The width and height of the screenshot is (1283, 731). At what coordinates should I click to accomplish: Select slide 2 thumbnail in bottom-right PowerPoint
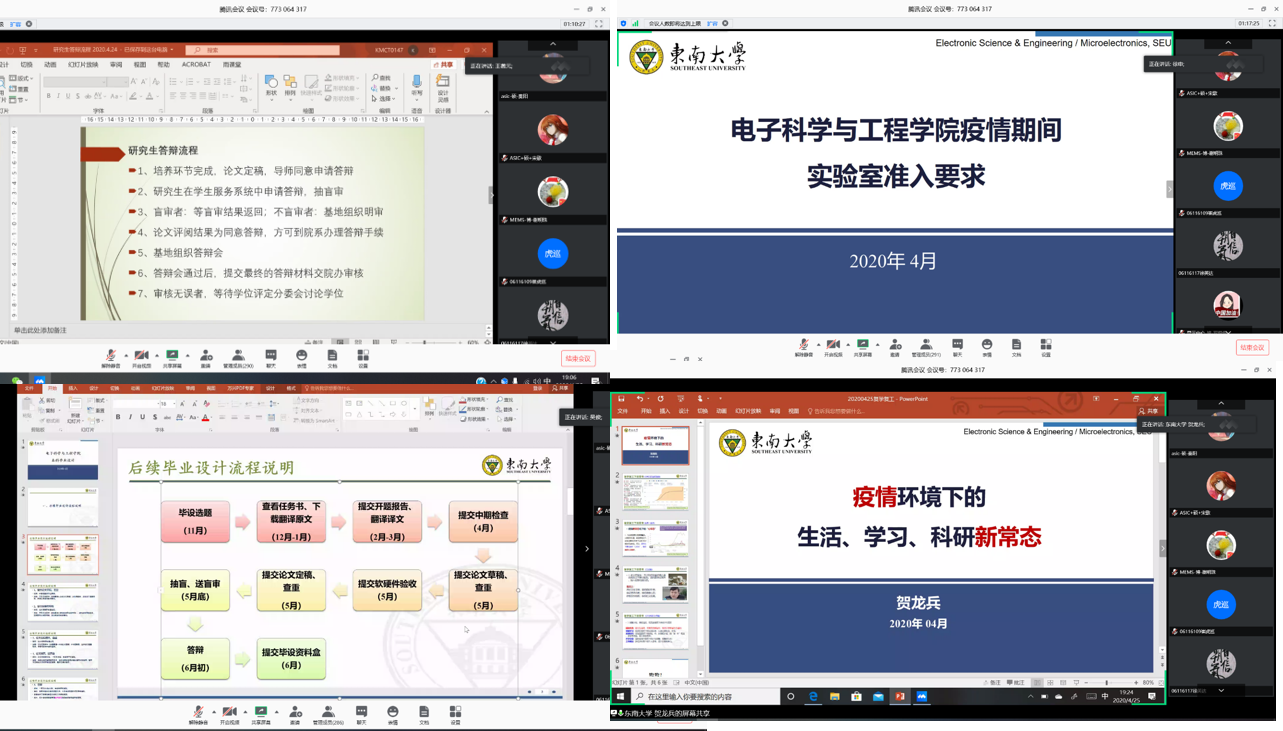pyautogui.click(x=656, y=493)
